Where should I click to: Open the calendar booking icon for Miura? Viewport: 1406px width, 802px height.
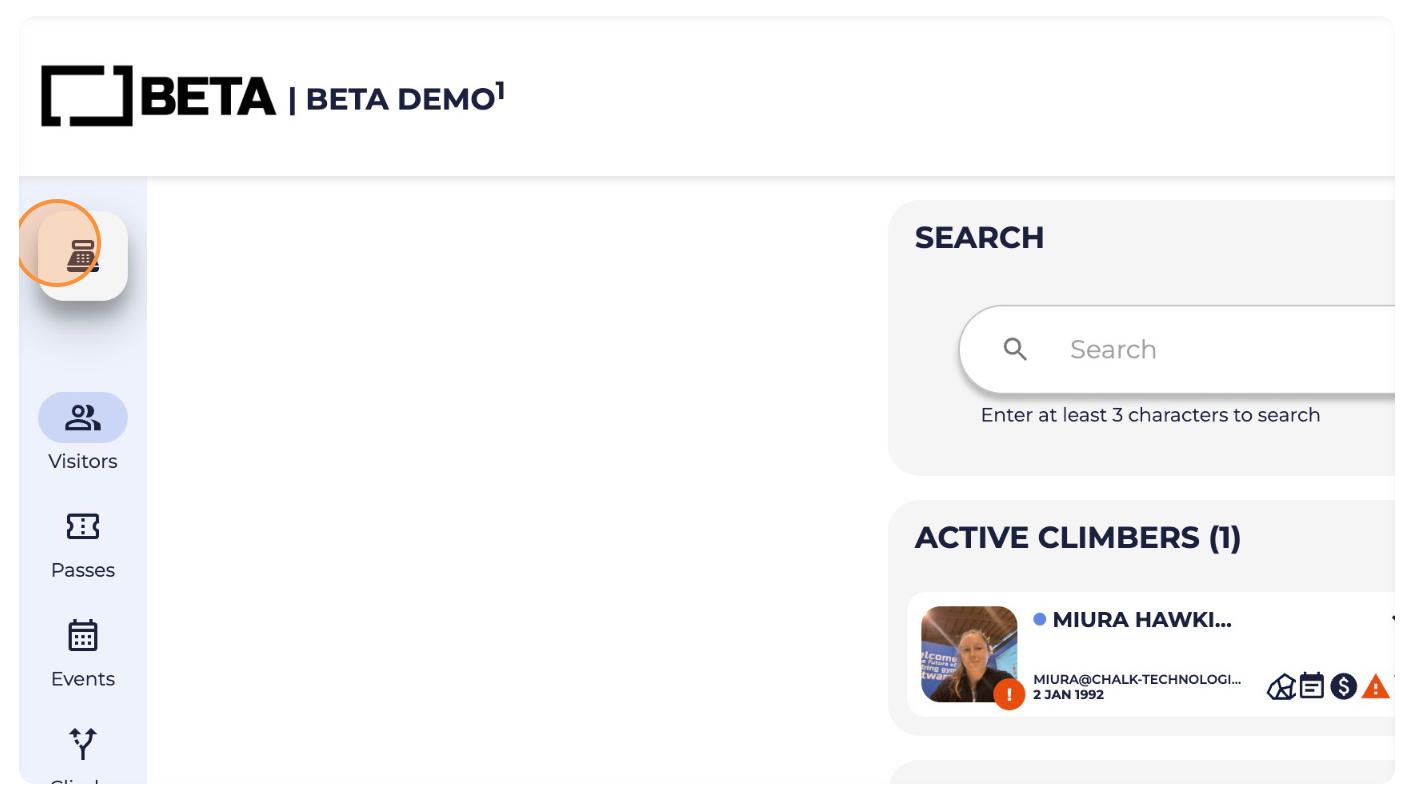pyautogui.click(x=1312, y=686)
